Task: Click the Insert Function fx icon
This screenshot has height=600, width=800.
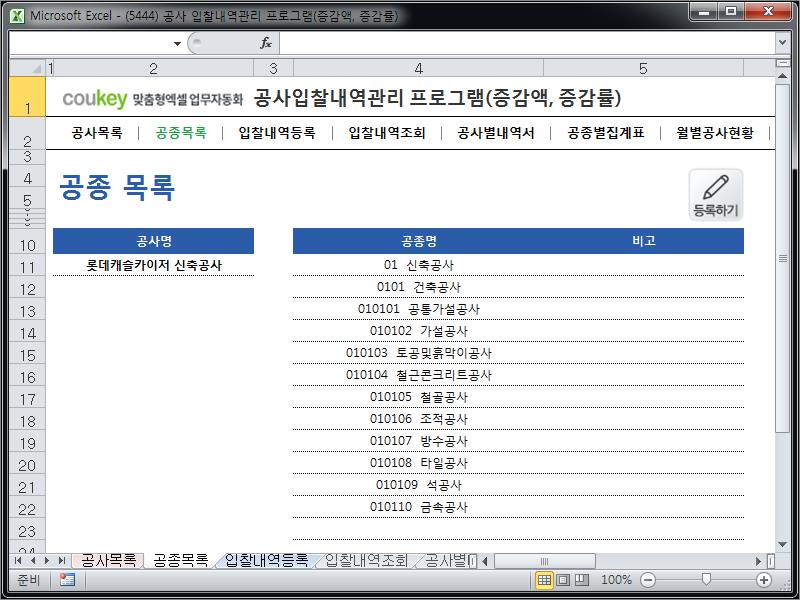Action: pos(266,43)
